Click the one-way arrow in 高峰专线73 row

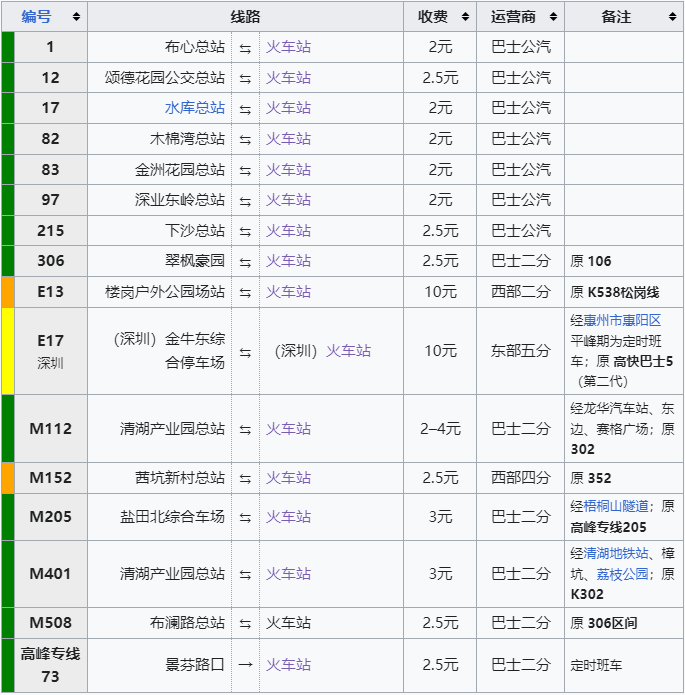(245, 665)
